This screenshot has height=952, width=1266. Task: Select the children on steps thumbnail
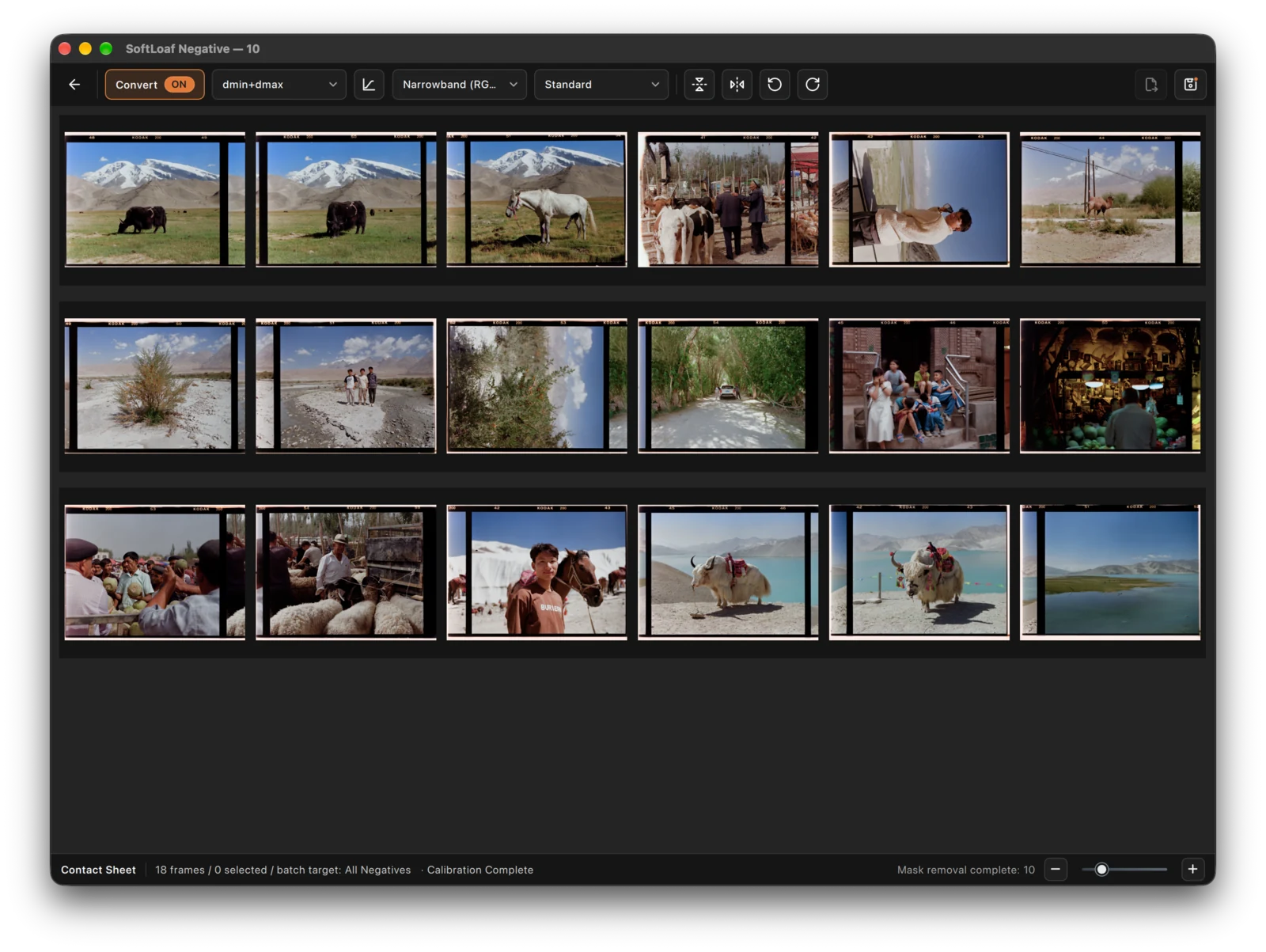[919, 385]
